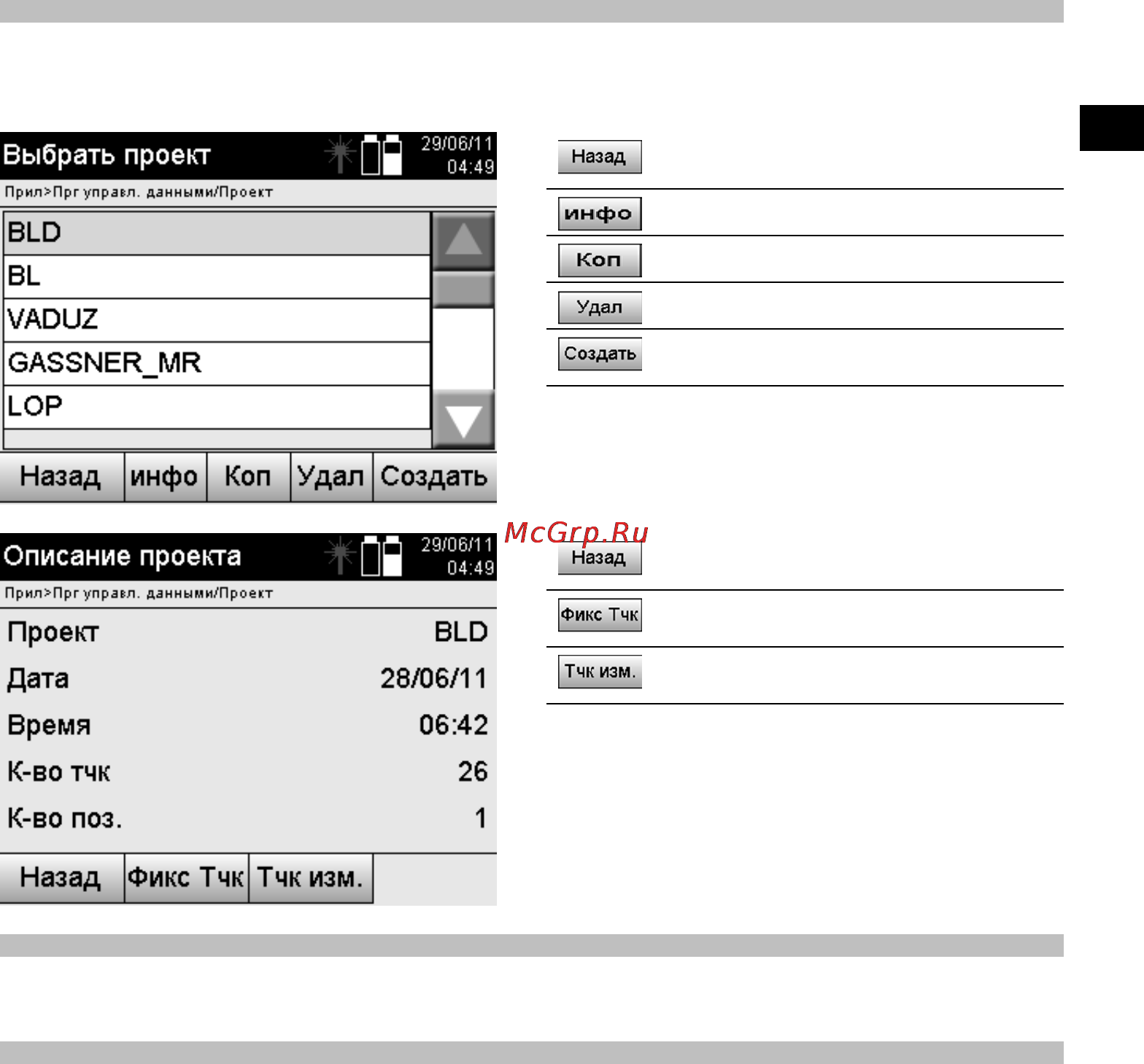1144x1064 pixels.
Task: Click the battery icon in Описание проекта header
Action: (x=382, y=556)
